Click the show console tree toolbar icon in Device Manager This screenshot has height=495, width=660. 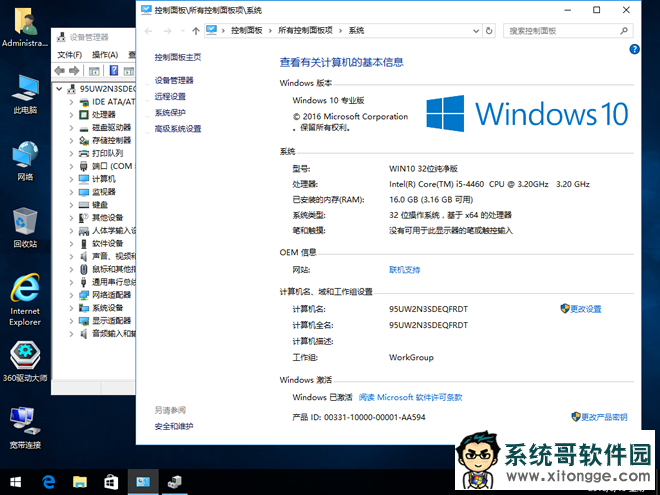pyautogui.click(x=94, y=71)
